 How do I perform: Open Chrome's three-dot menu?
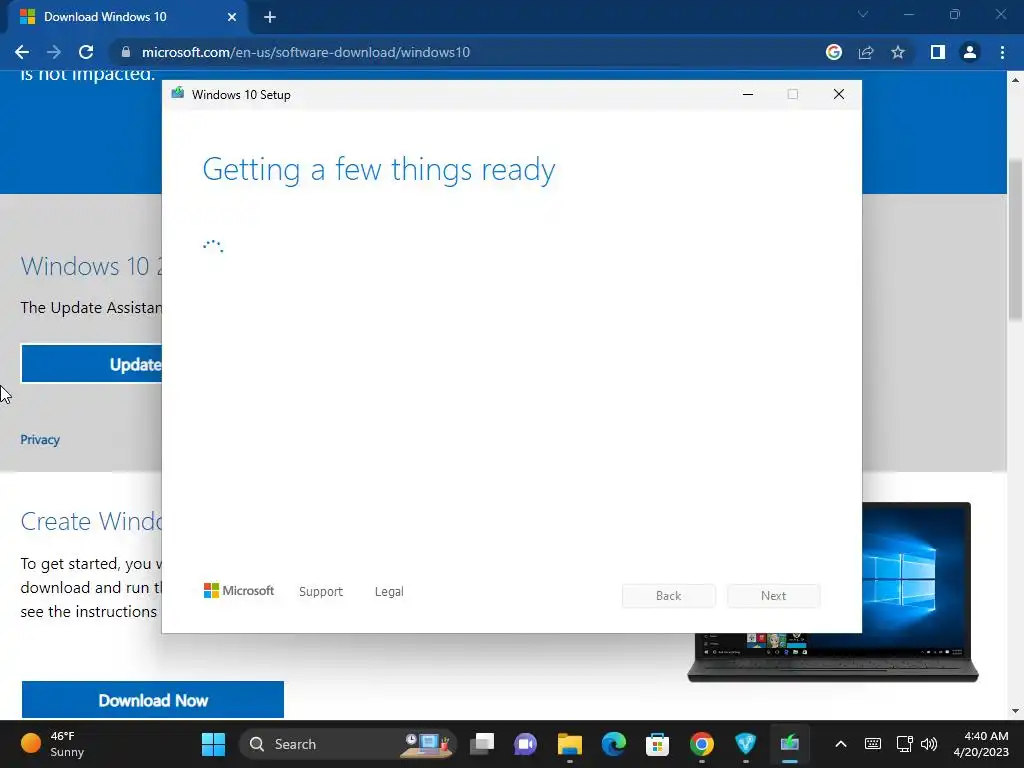[1002, 52]
